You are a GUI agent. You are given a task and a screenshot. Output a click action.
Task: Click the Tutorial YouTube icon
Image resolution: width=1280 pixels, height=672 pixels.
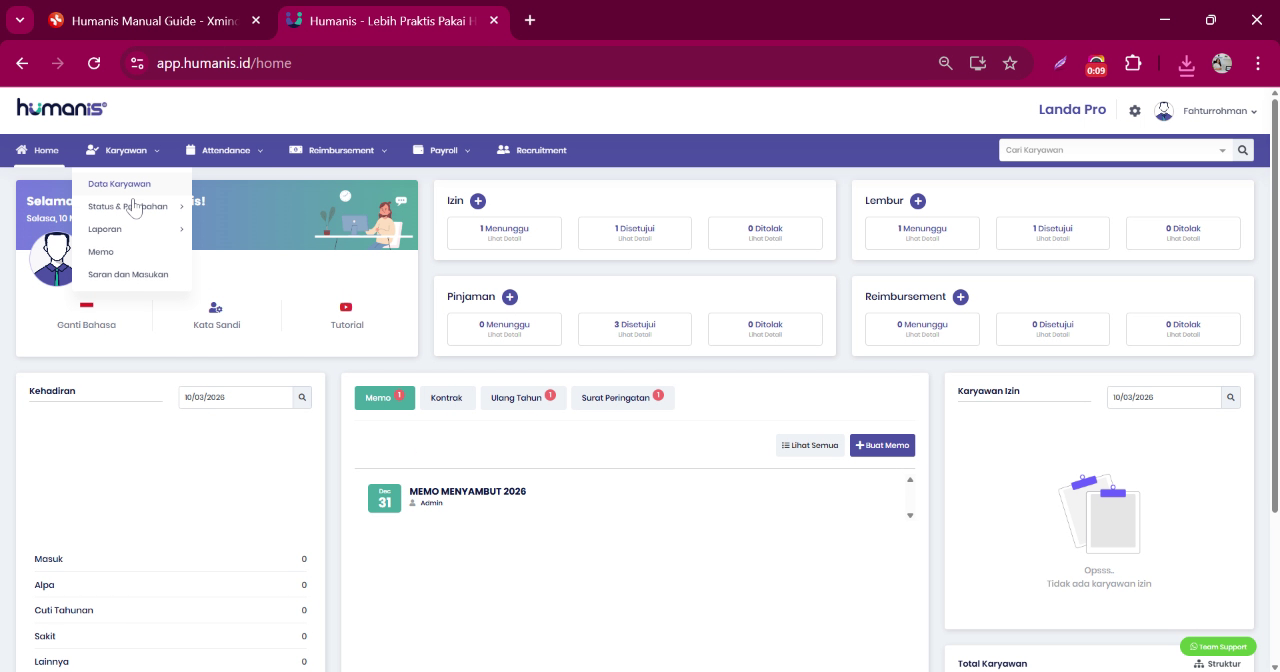tap(346, 307)
